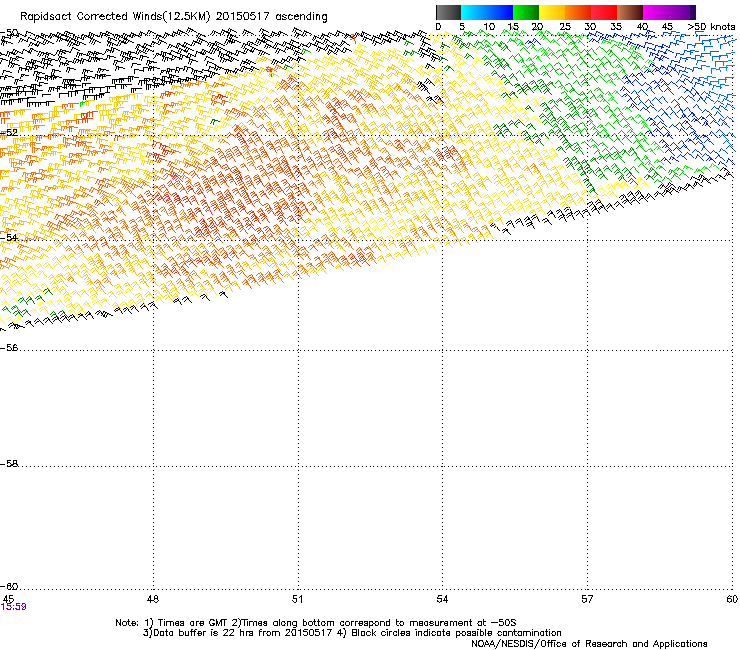Click the -54 latitude axis label
Image resolution: width=740 pixels, height=650 pixels.
tap(9, 237)
